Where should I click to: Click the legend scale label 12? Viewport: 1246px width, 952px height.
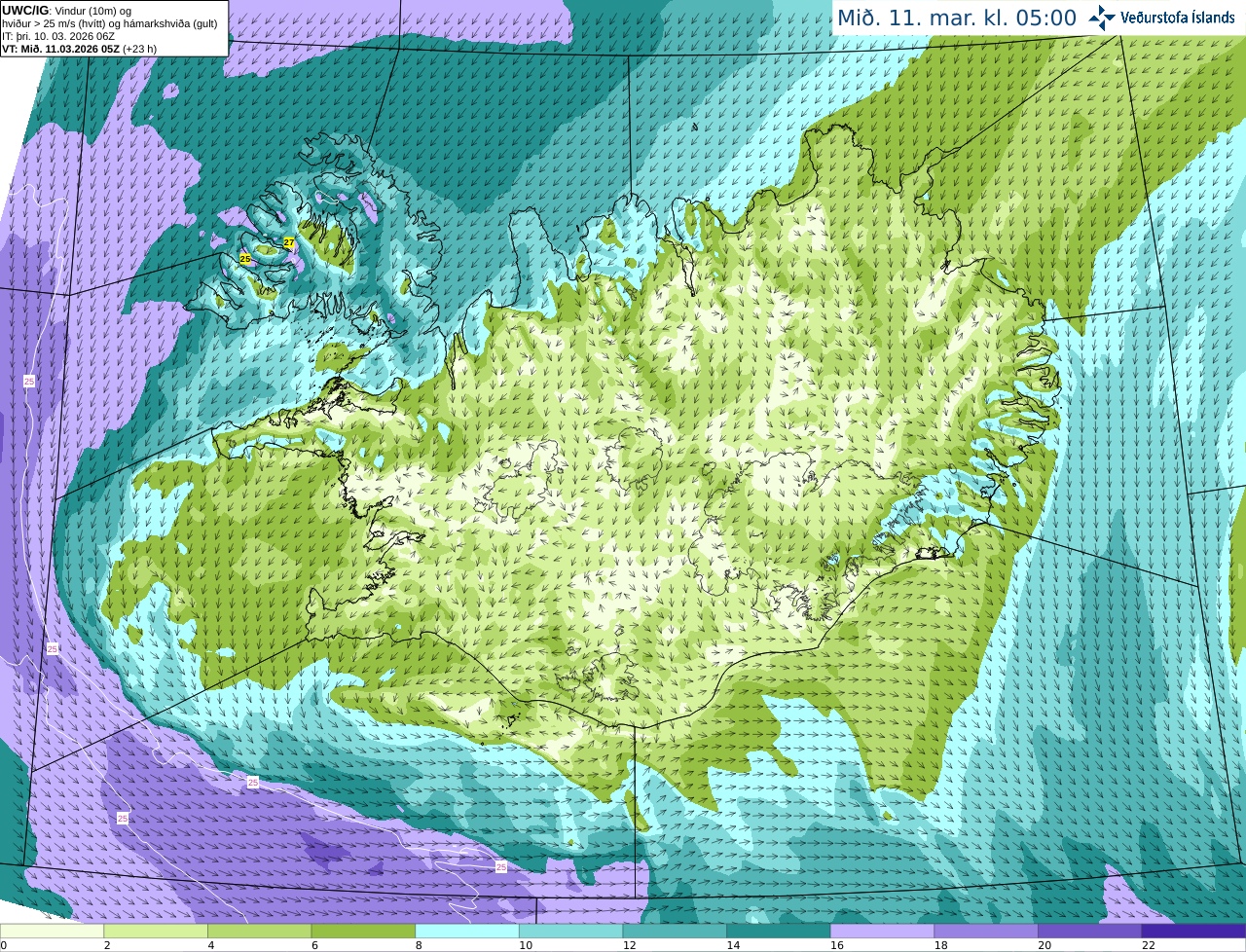[x=629, y=945]
